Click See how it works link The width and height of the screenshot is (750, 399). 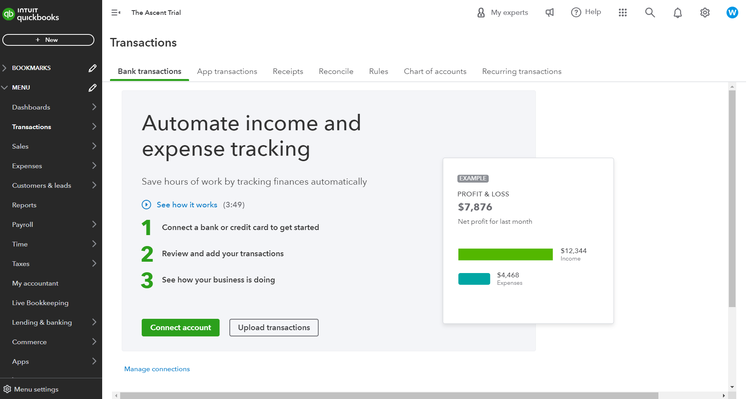click(x=187, y=205)
